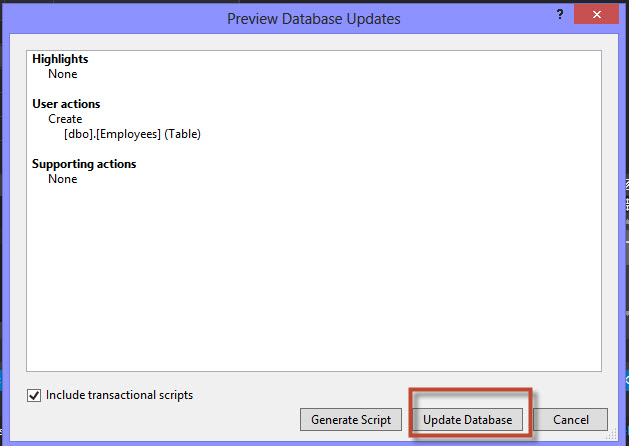629x446 pixels.
Task: Close the Preview Database Updates dialog
Action: (x=594, y=16)
